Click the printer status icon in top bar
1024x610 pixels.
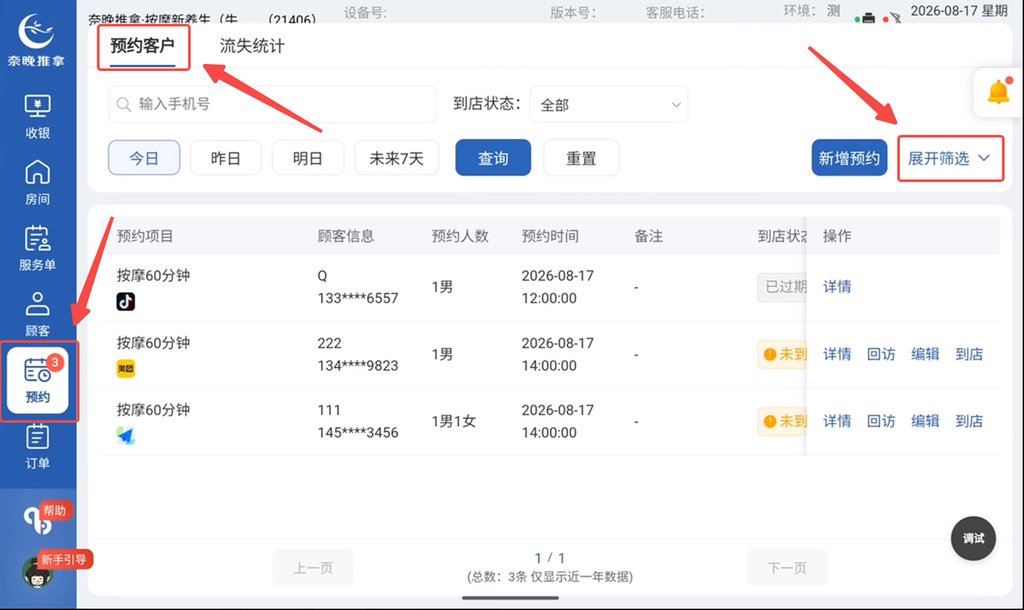pyautogui.click(x=868, y=18)
